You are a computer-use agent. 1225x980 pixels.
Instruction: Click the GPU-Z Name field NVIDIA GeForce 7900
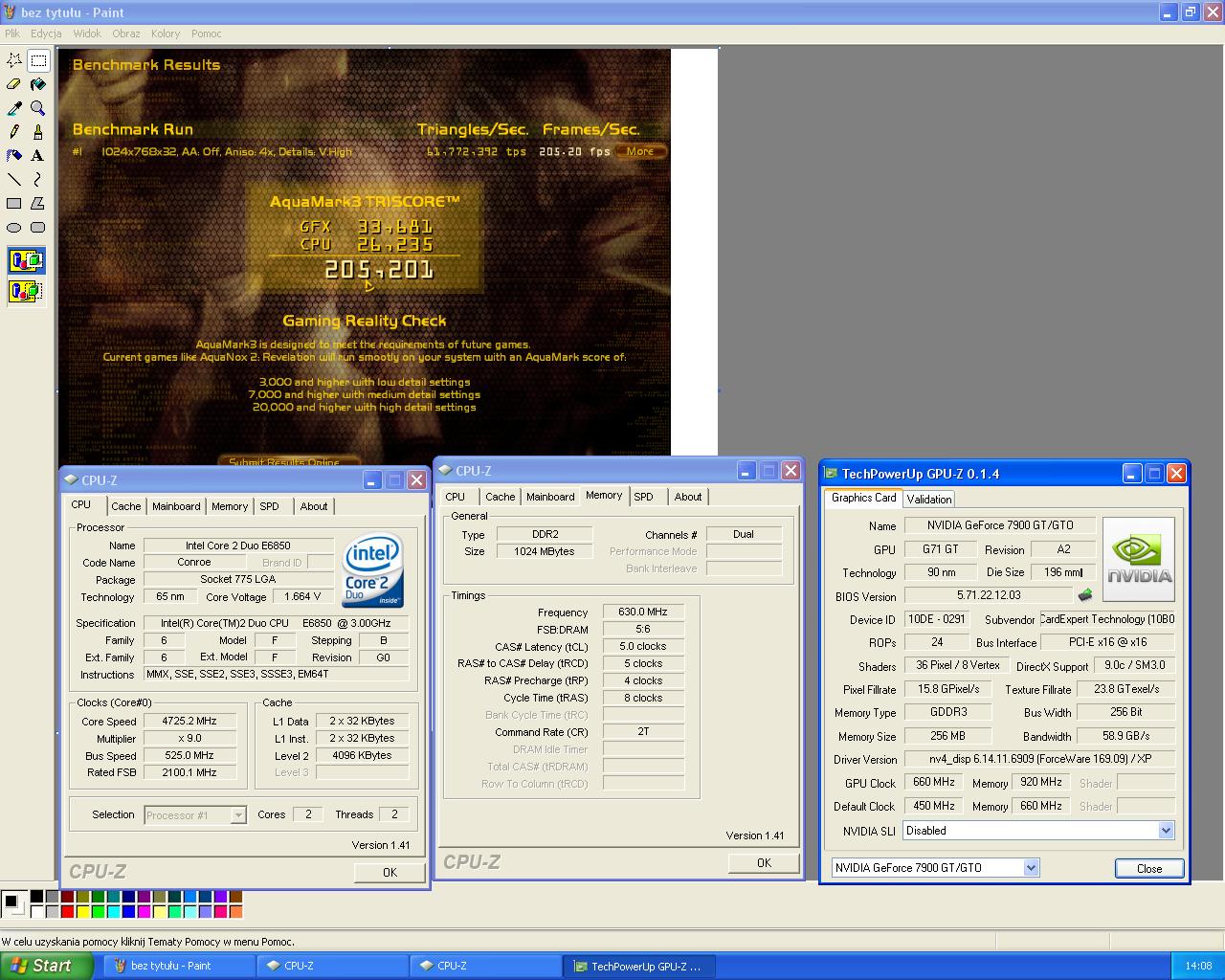tap(1000, 525)
